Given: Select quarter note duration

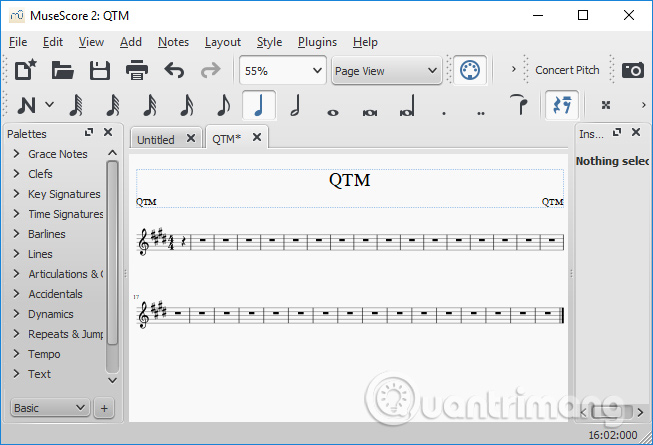Looking at the screenshot, I should point(259,105).
